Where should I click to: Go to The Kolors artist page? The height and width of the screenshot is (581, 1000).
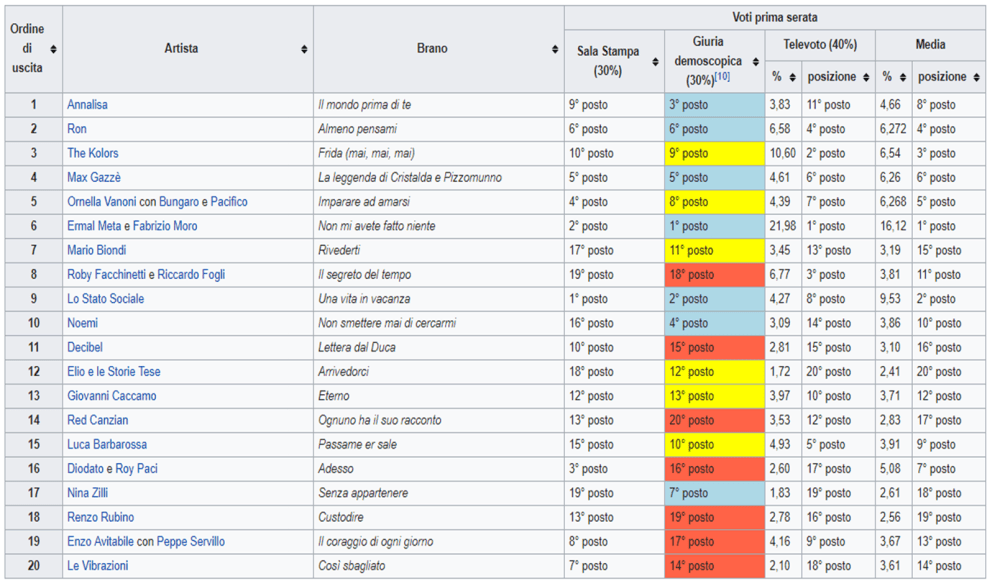(92, 153)
